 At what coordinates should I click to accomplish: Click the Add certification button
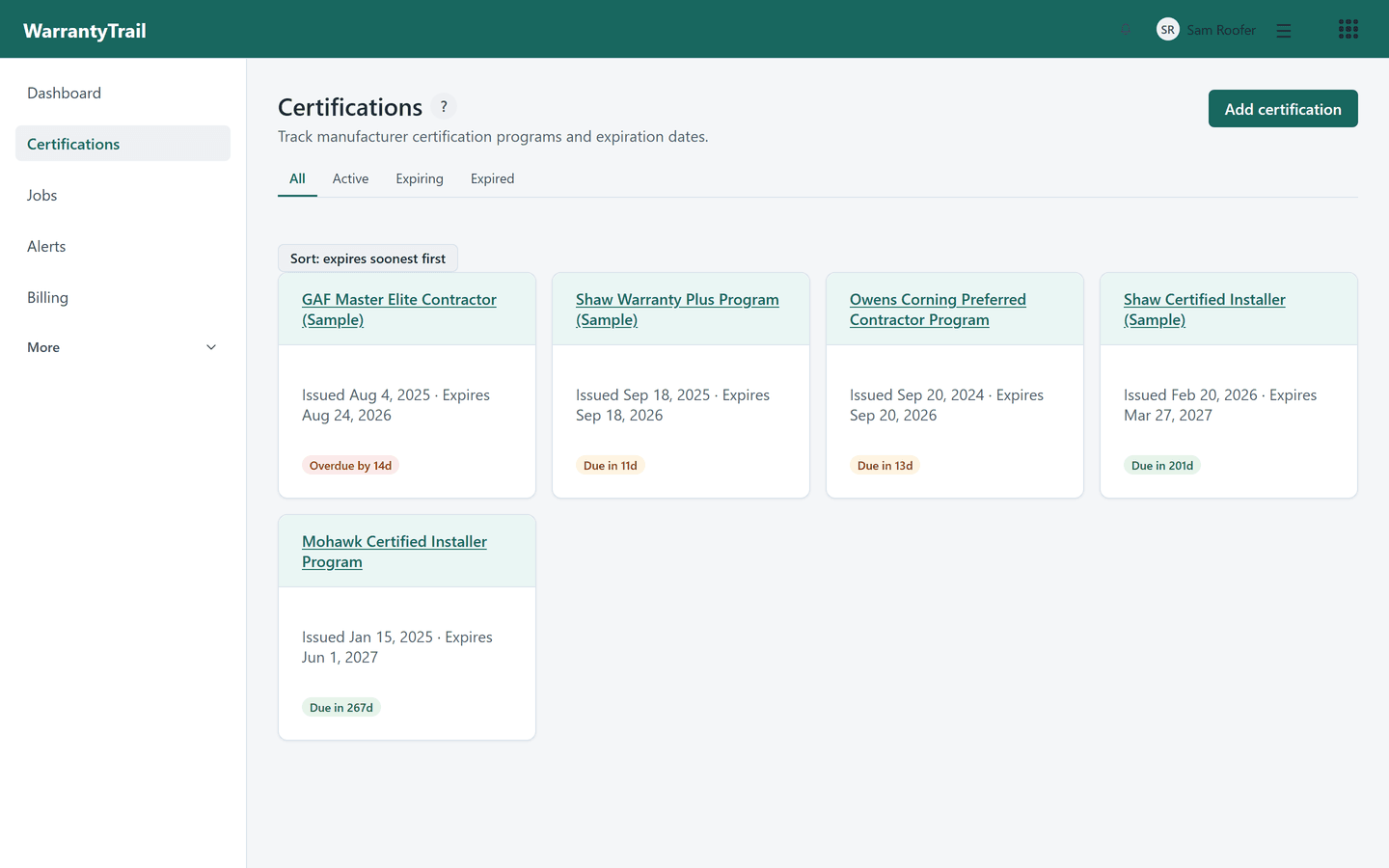coord(1283,109)
